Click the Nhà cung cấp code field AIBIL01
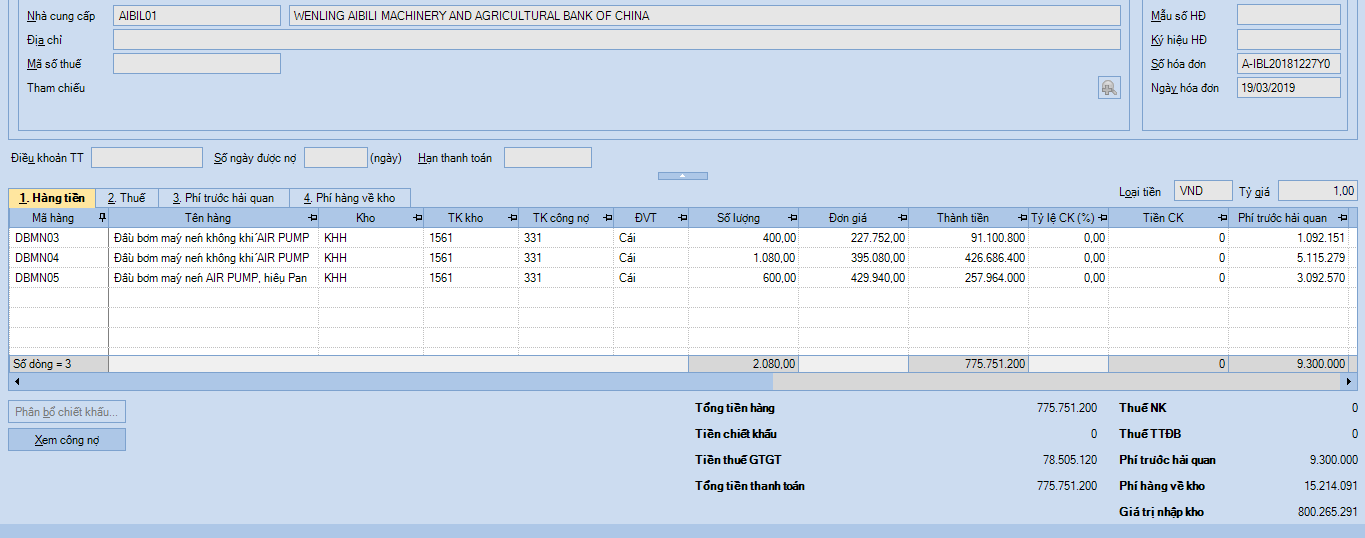Viewport: 1365px width, 538px height. coord(197,16)
